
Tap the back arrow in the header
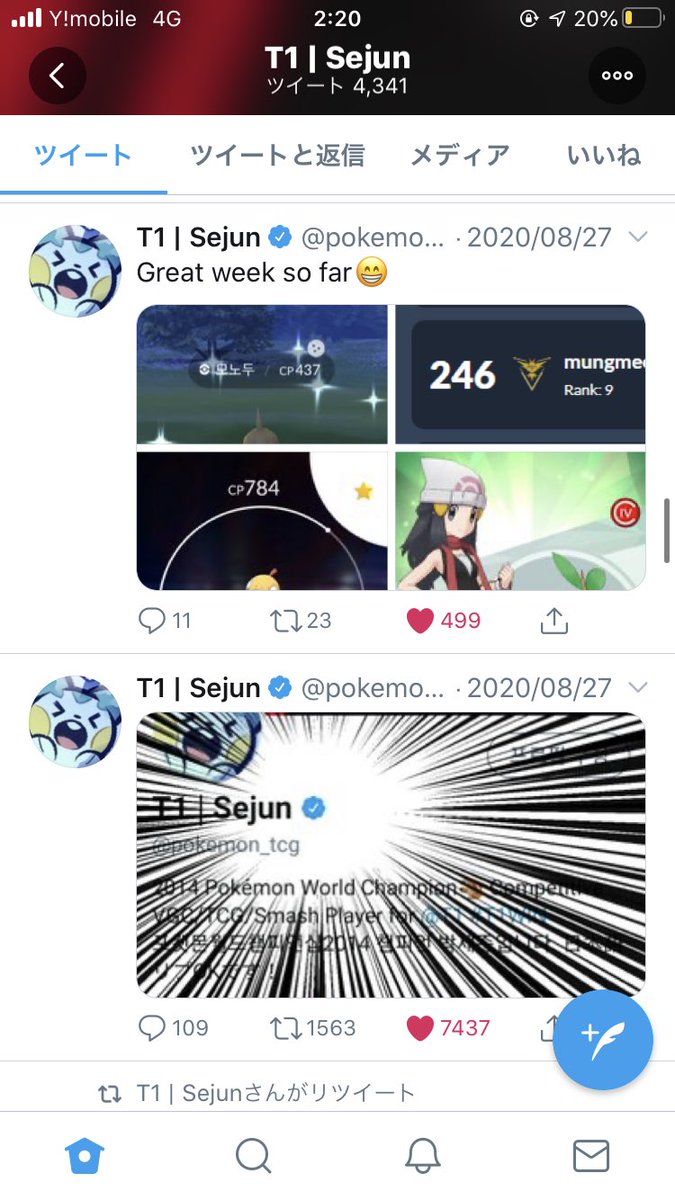pyautogui.click(x=57, y=75)
